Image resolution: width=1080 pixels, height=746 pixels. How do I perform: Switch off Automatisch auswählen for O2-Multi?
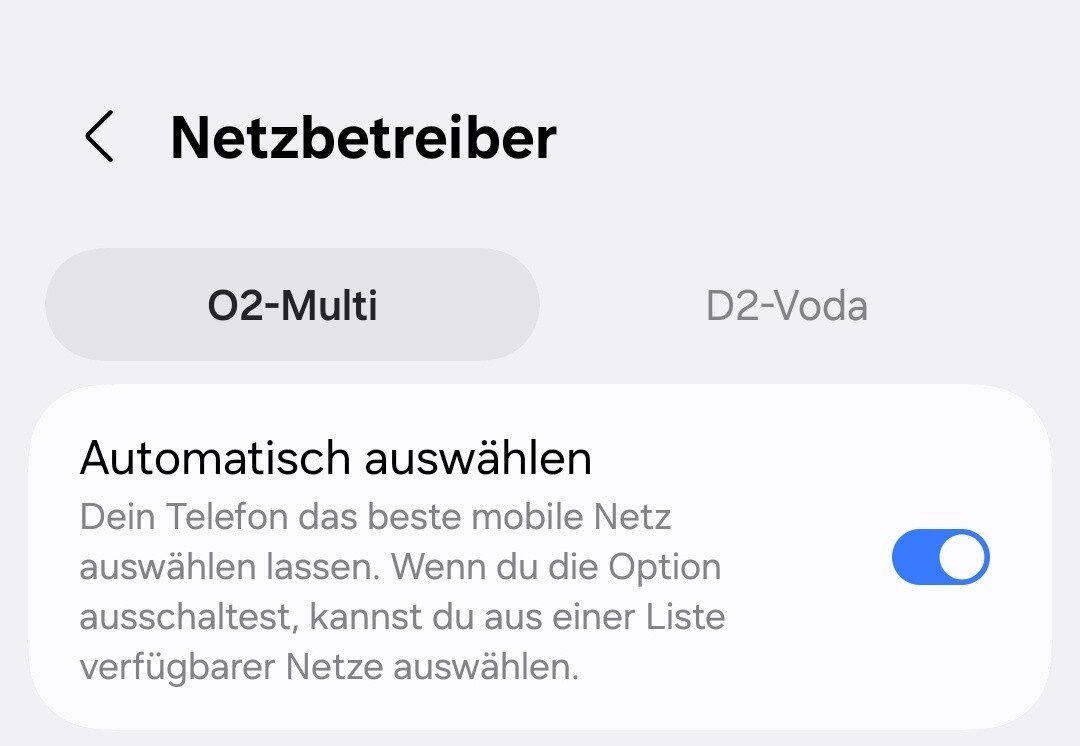940,557
